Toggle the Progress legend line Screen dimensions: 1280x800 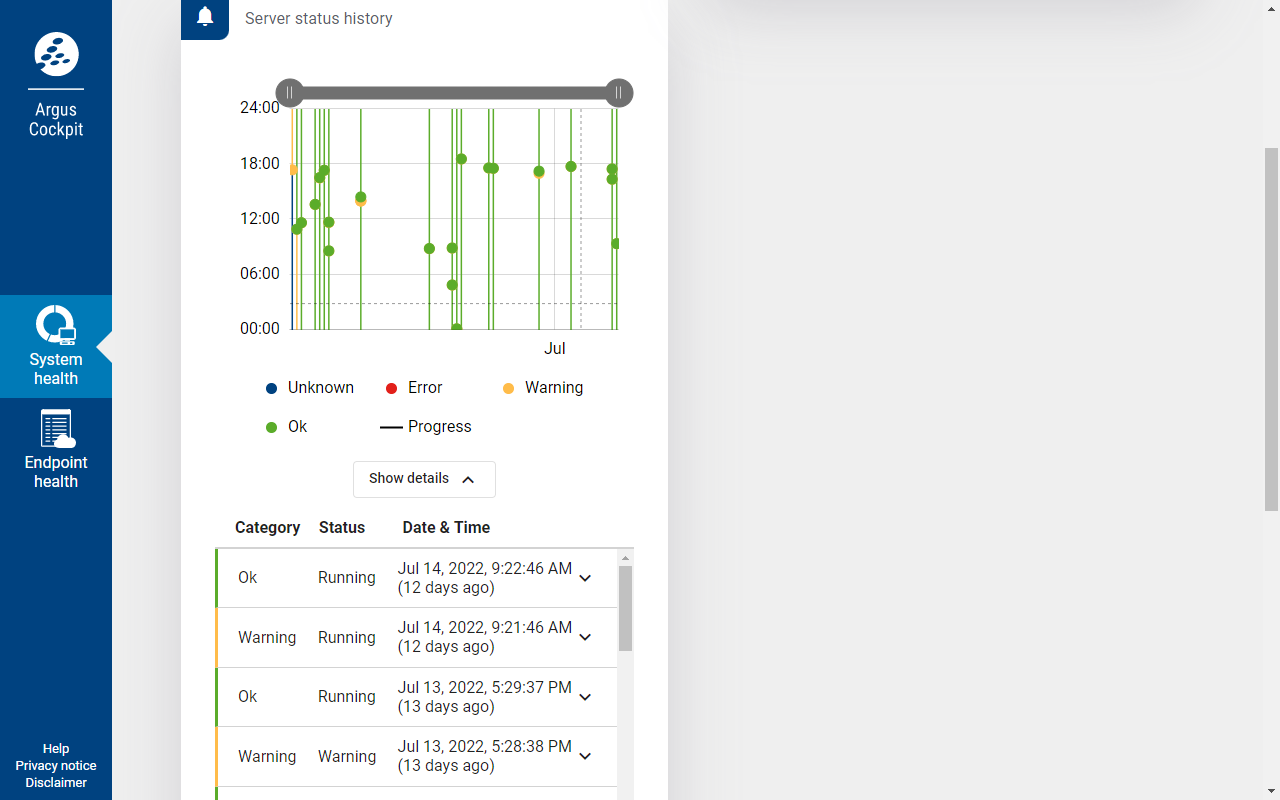point(426,427)
